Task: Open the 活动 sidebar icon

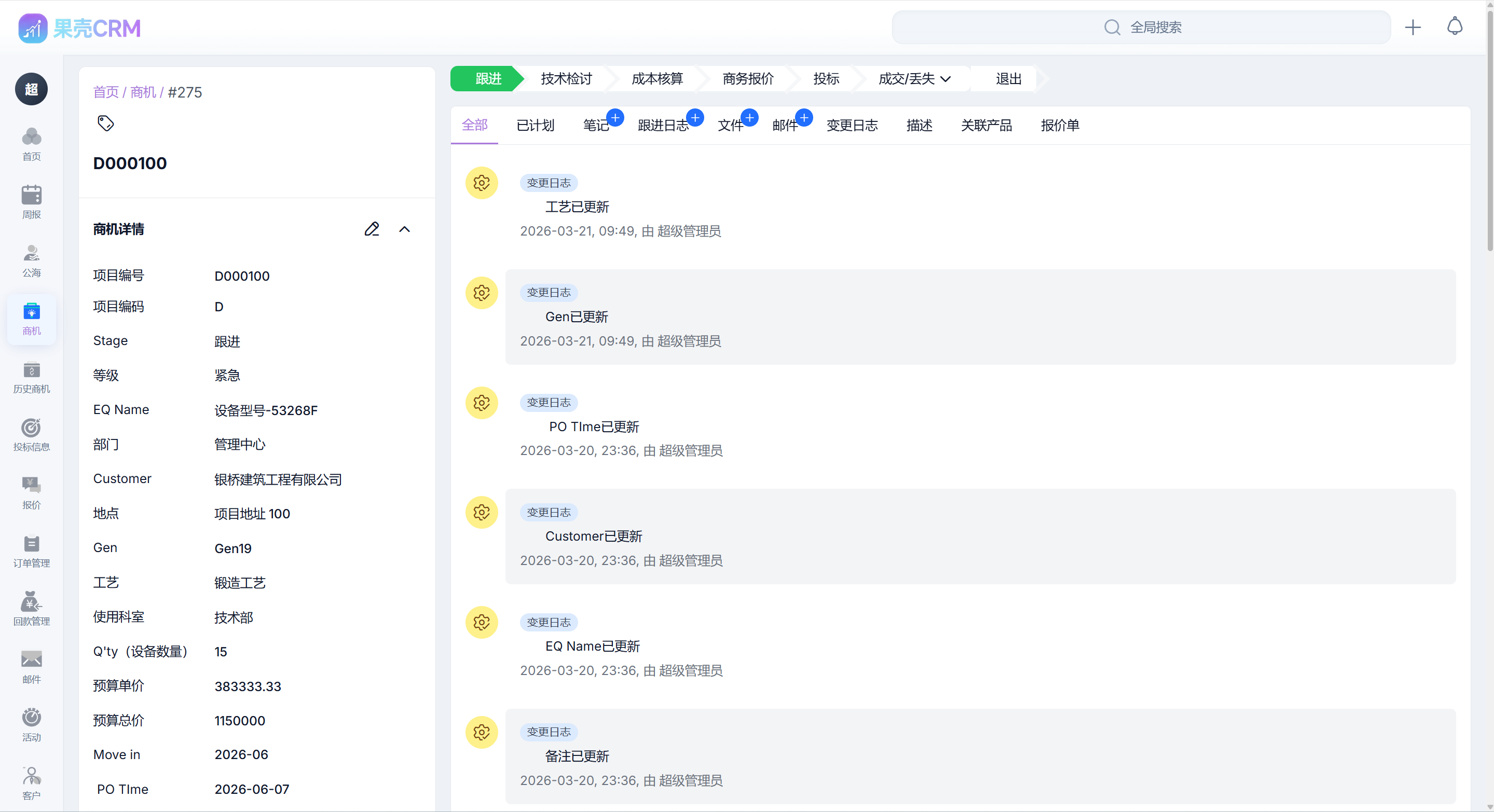Action: (31, 724)
